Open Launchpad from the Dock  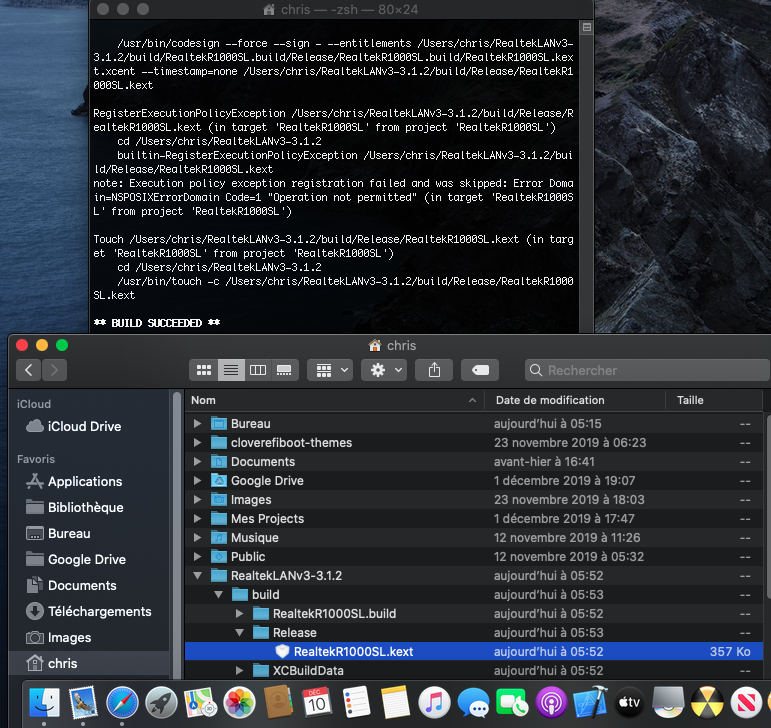[x=161, y=702]
